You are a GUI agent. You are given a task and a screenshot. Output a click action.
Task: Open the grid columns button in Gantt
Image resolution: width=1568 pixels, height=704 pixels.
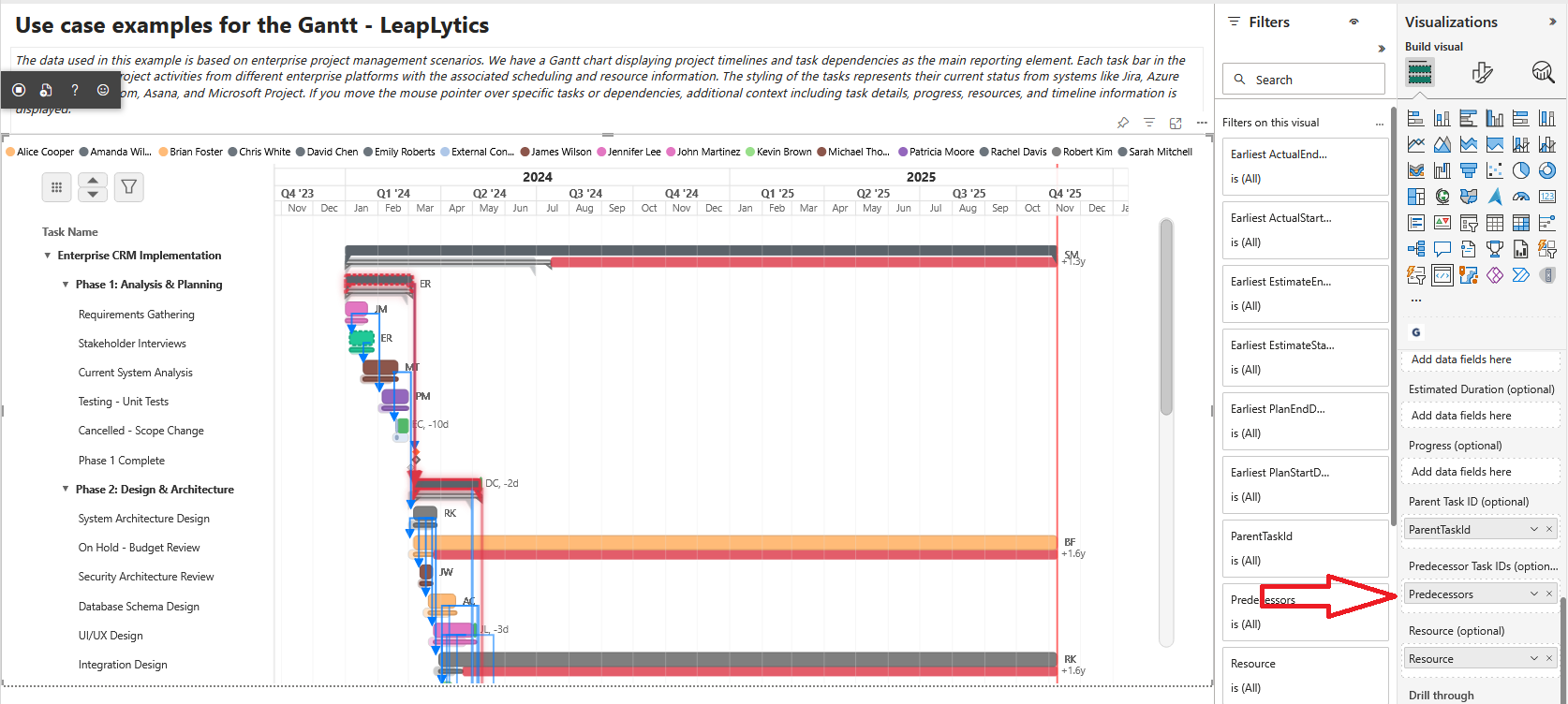point(56,187)
